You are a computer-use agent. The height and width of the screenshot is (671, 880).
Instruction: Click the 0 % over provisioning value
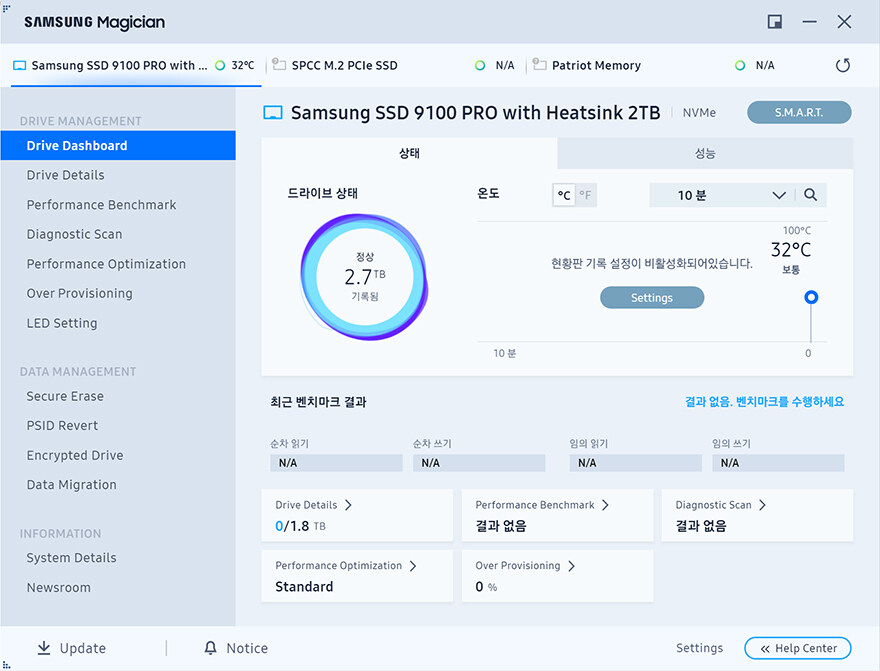[486, 587]
